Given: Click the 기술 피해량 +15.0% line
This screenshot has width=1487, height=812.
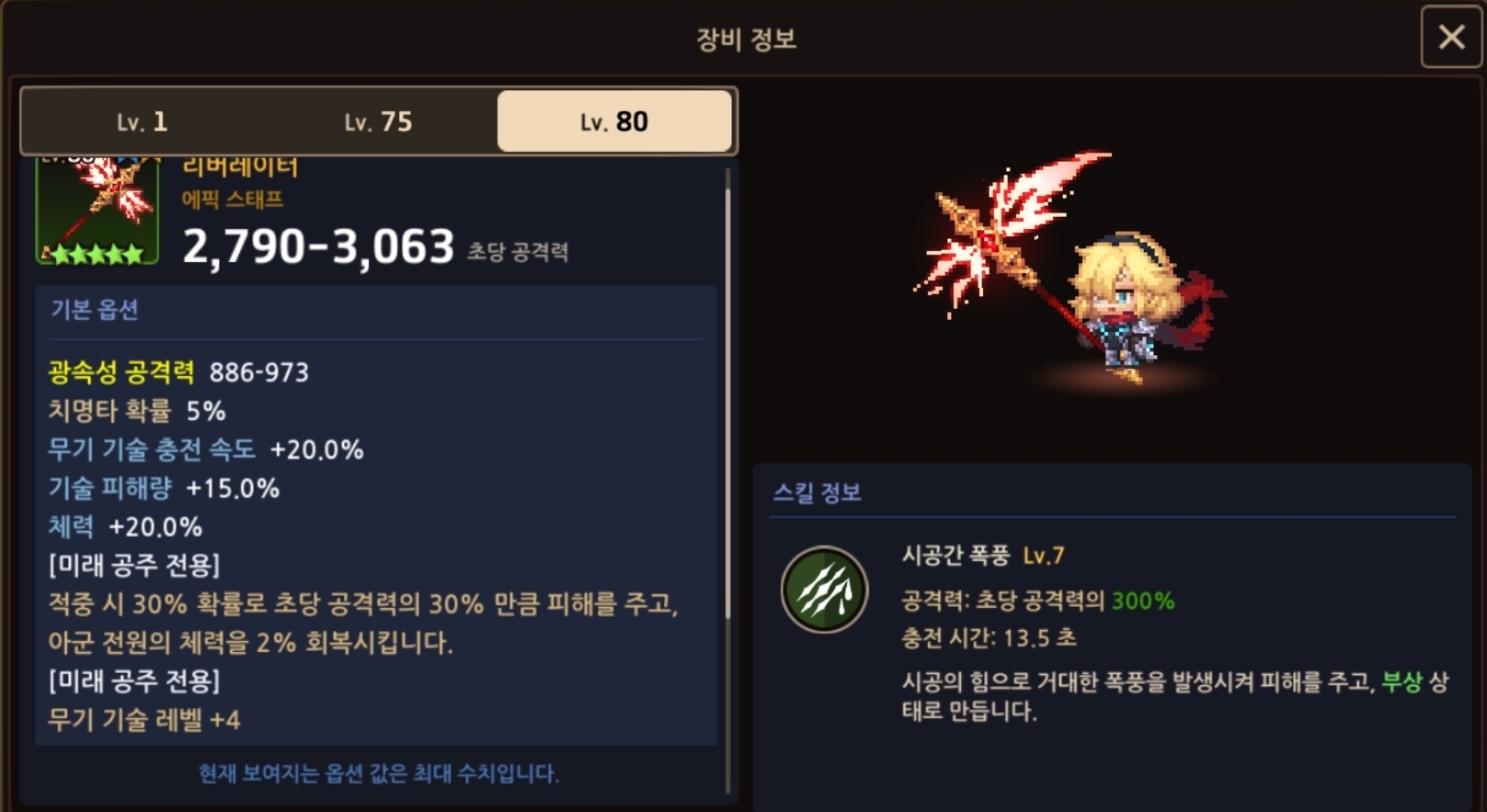Looking at the screenshot, I should pyautogui.click(x=164, y=488).
